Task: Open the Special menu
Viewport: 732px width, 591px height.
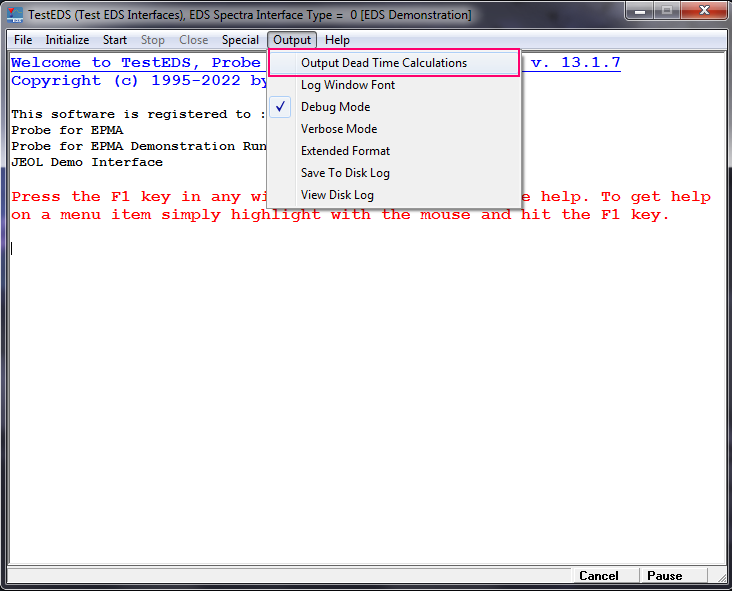Action: pos(240,40)
